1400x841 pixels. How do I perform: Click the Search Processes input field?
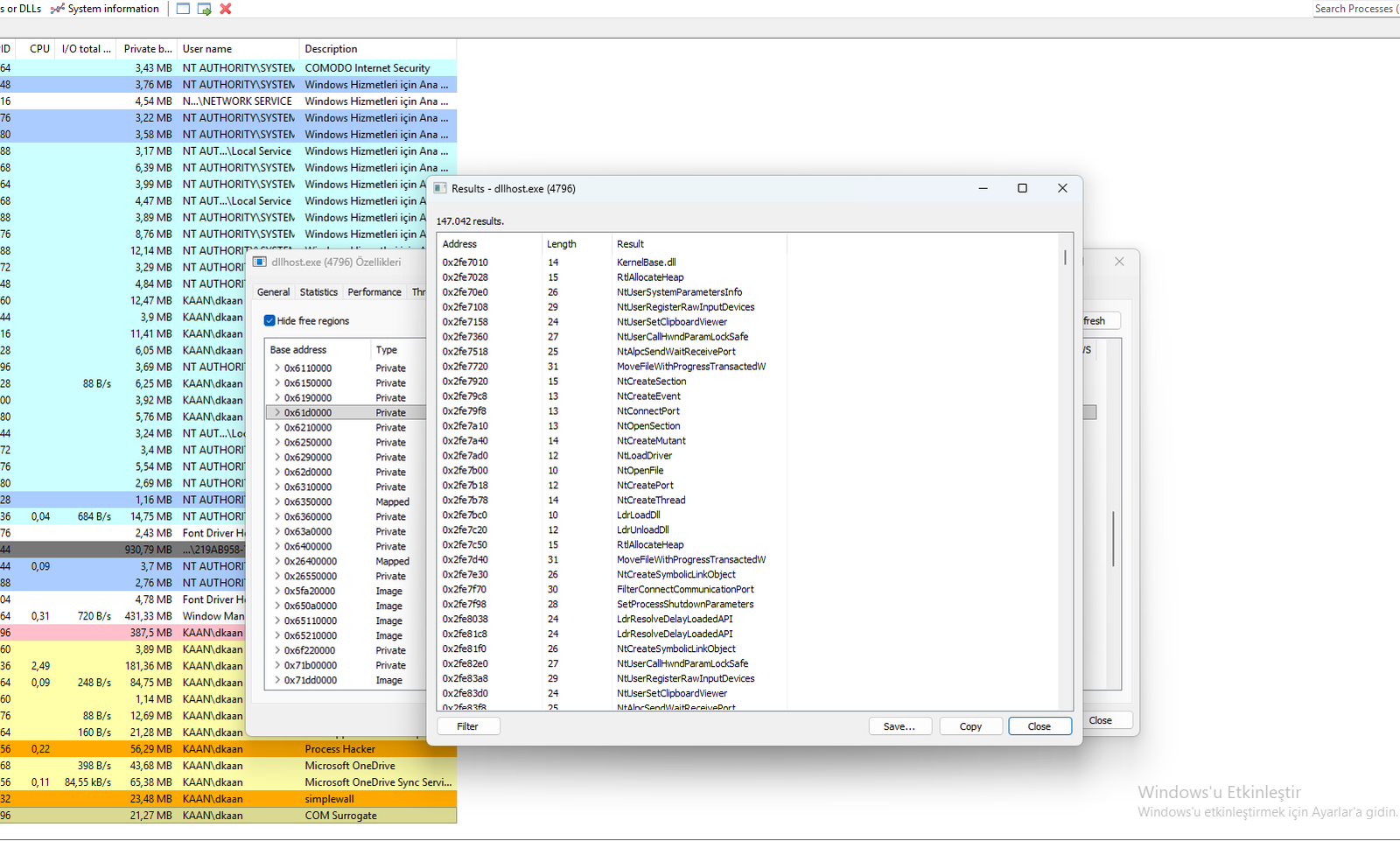point(1355,9)
